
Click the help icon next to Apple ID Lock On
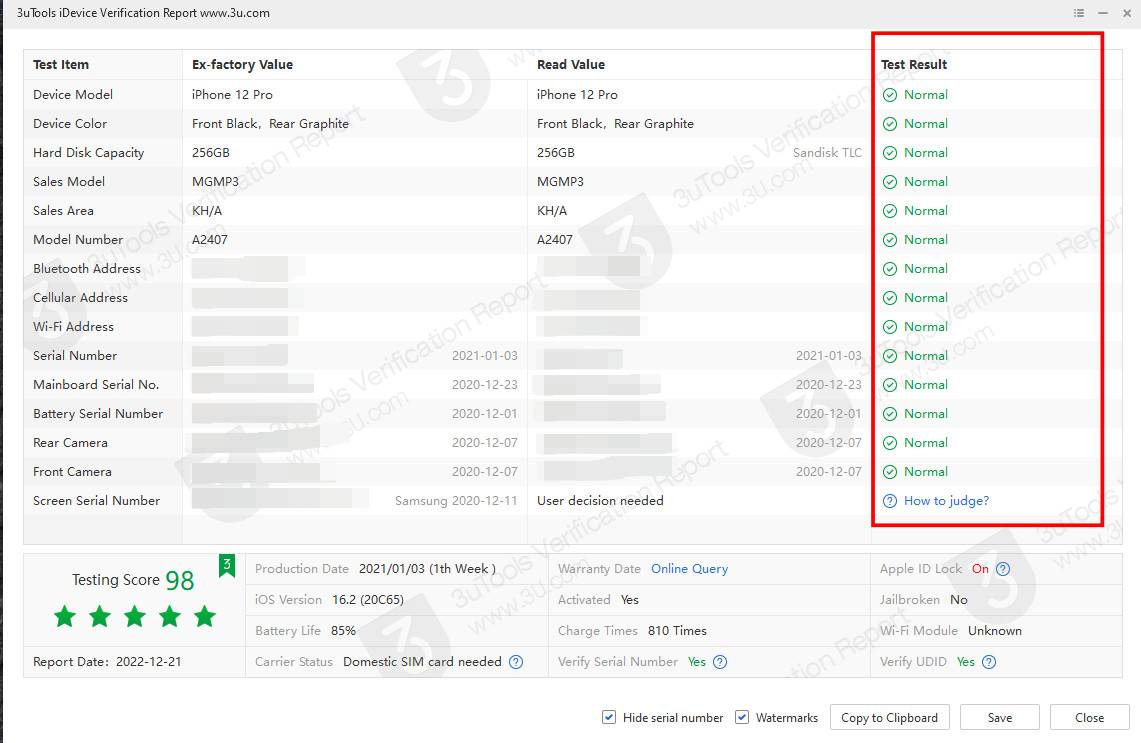1003,569
